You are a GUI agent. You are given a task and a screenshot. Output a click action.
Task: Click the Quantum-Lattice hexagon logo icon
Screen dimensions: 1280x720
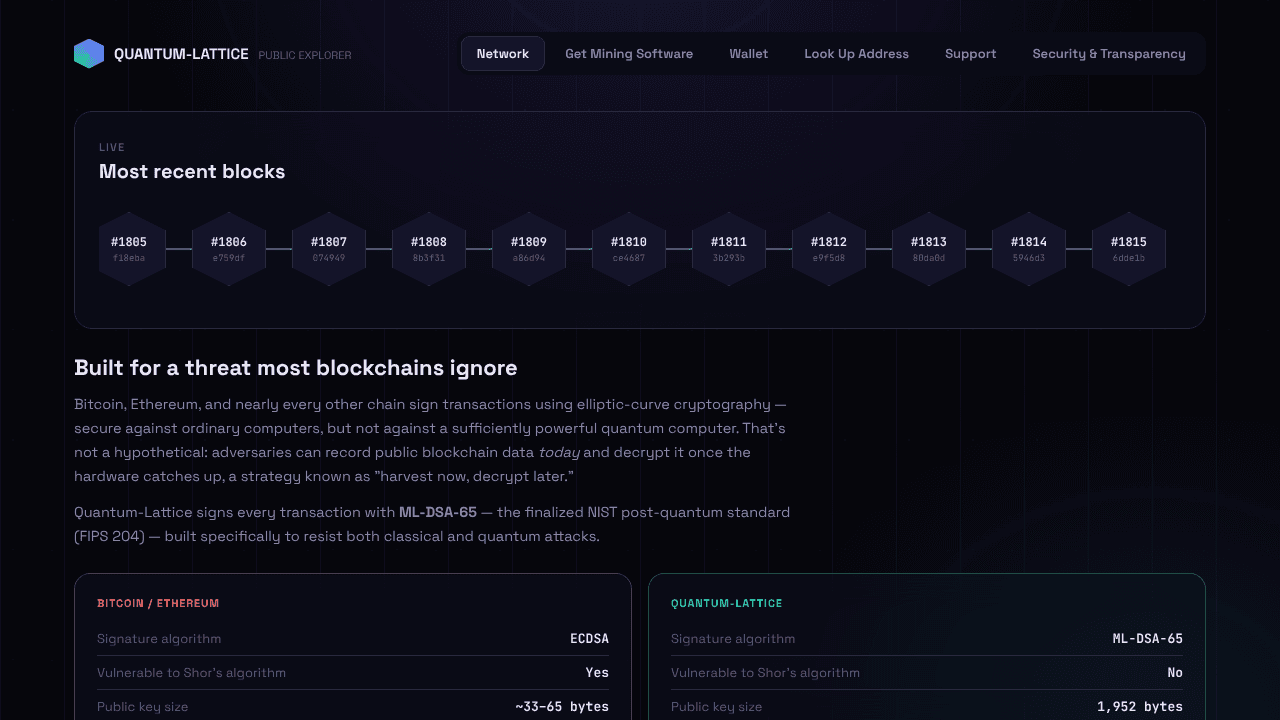89,54
